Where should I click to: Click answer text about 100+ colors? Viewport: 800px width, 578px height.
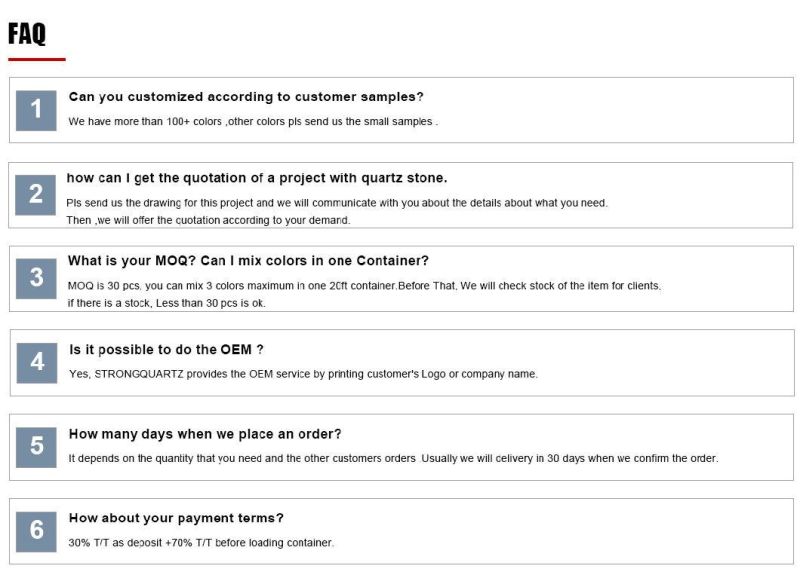click(253, 121)
